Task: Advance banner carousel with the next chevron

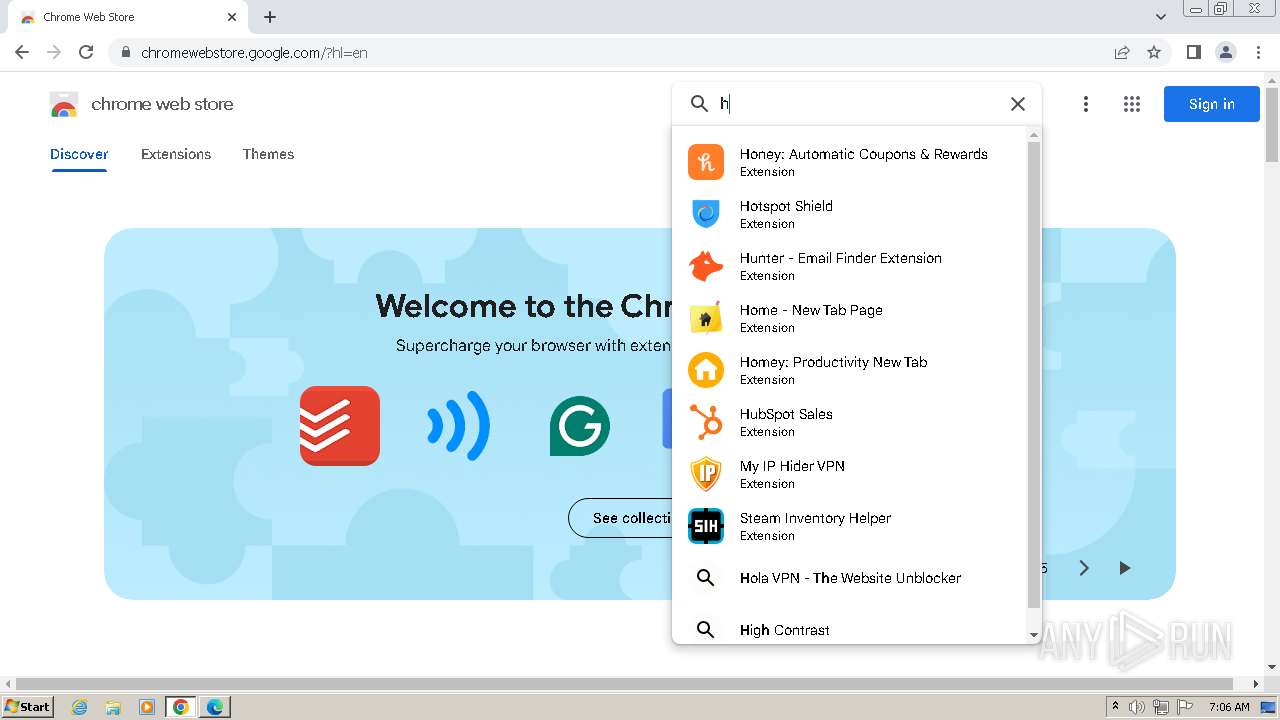Action: pos(1084,568)
